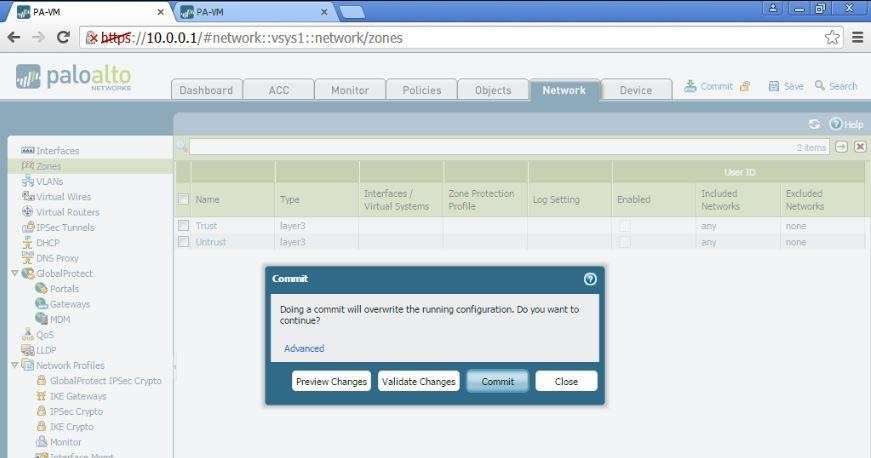
Task: Select the Trust zone checkbox
Action: click(x=183, y=226)
